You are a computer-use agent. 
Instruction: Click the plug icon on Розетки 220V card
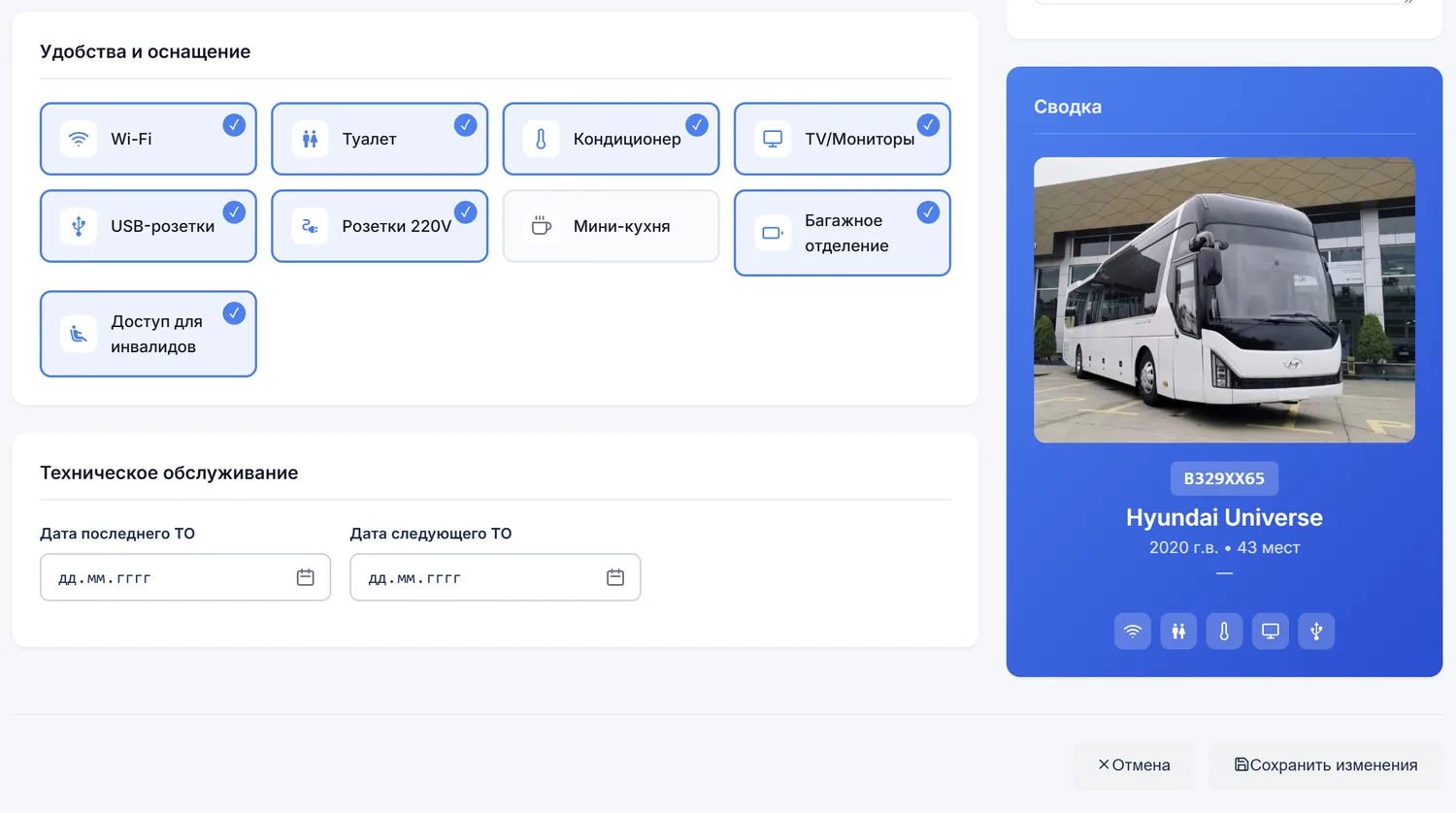(x=310, y=226)
